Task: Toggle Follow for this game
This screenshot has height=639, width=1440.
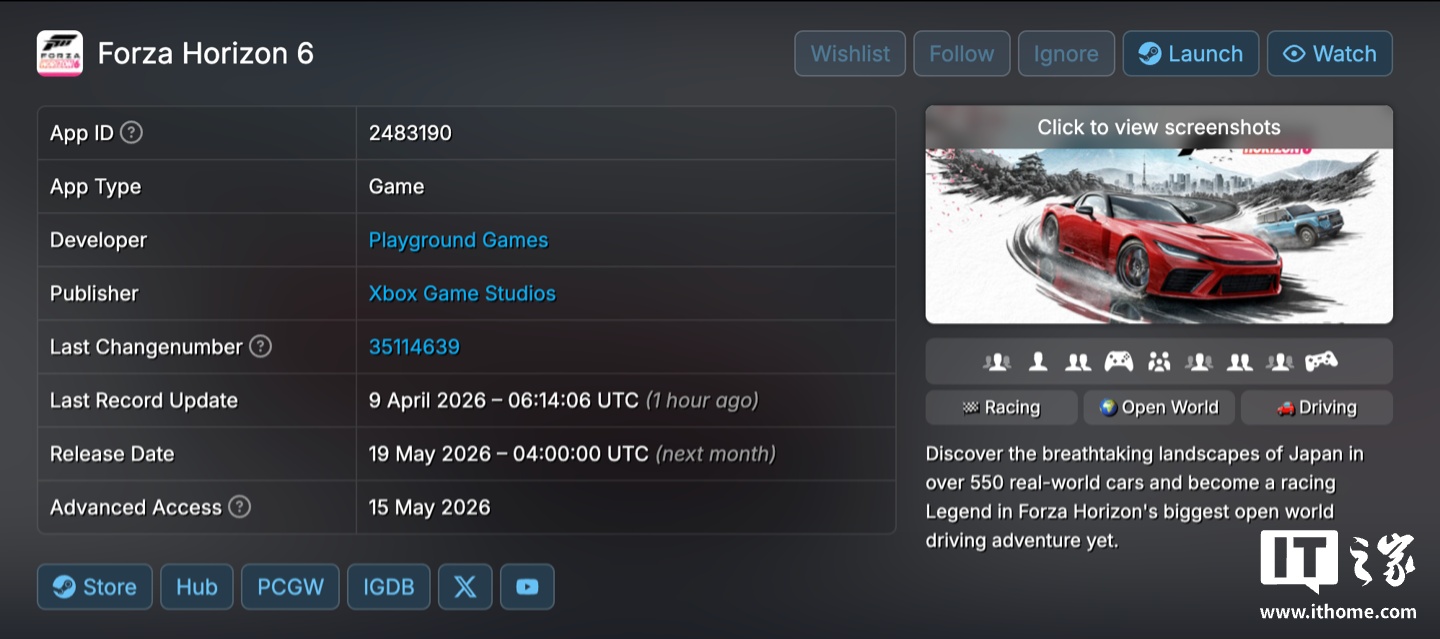Action: coord(961,54)
